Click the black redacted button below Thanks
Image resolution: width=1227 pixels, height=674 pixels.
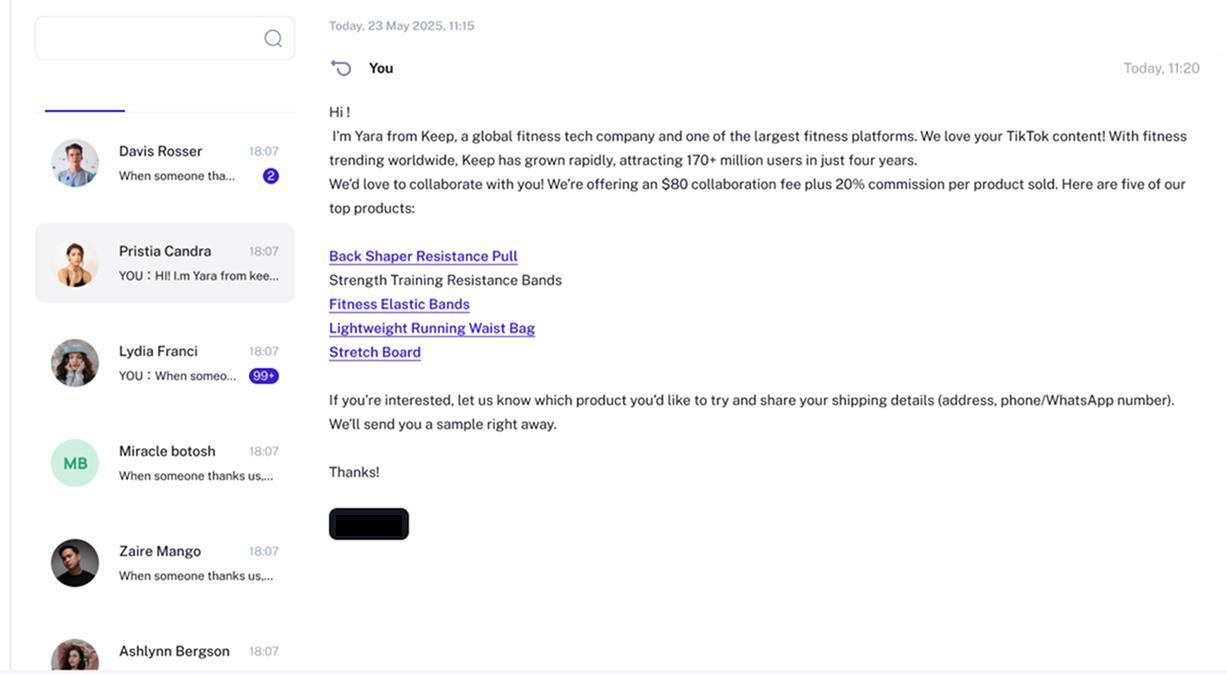[x=369, y=524]
